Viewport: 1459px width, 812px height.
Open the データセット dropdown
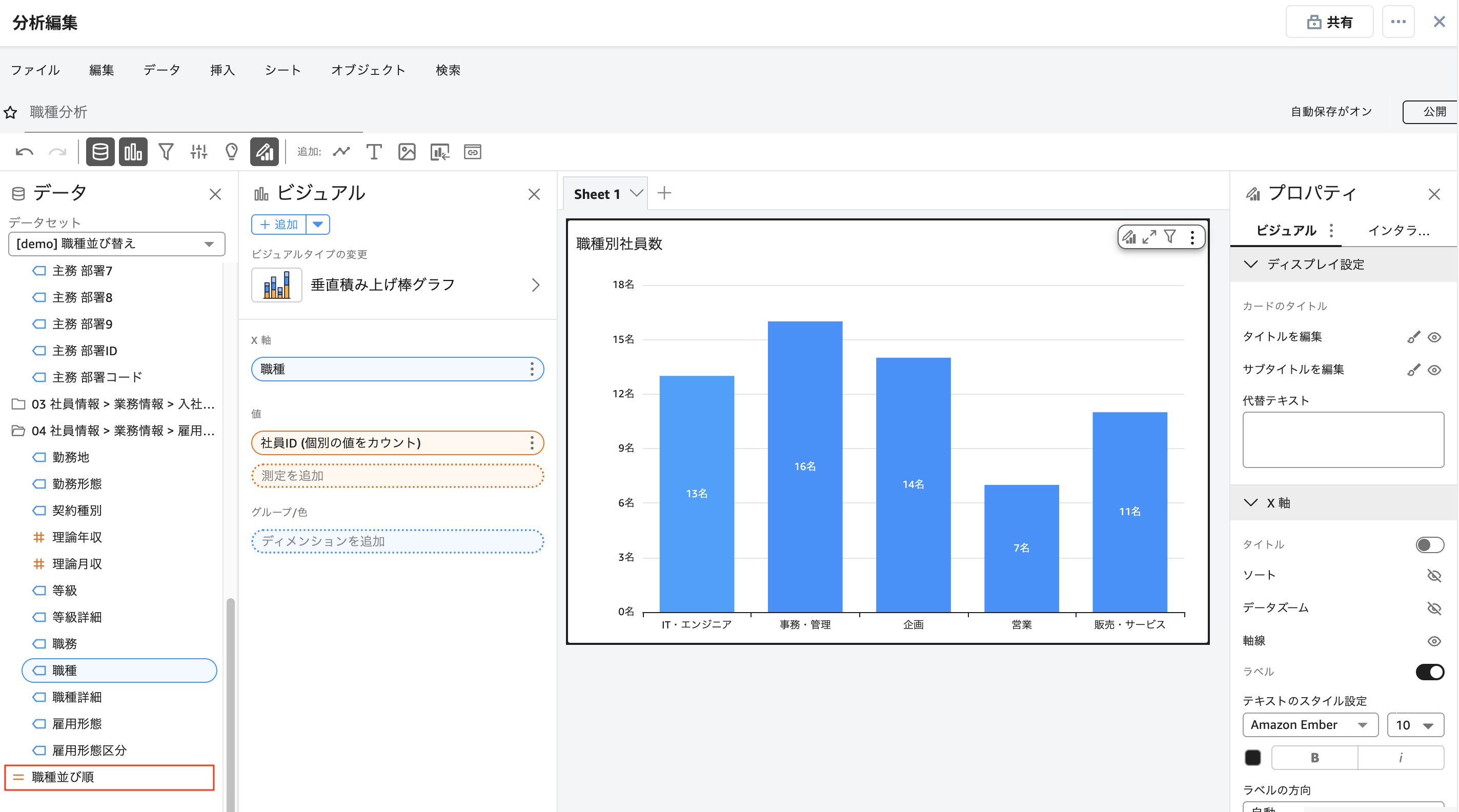[x=117, y=243]
